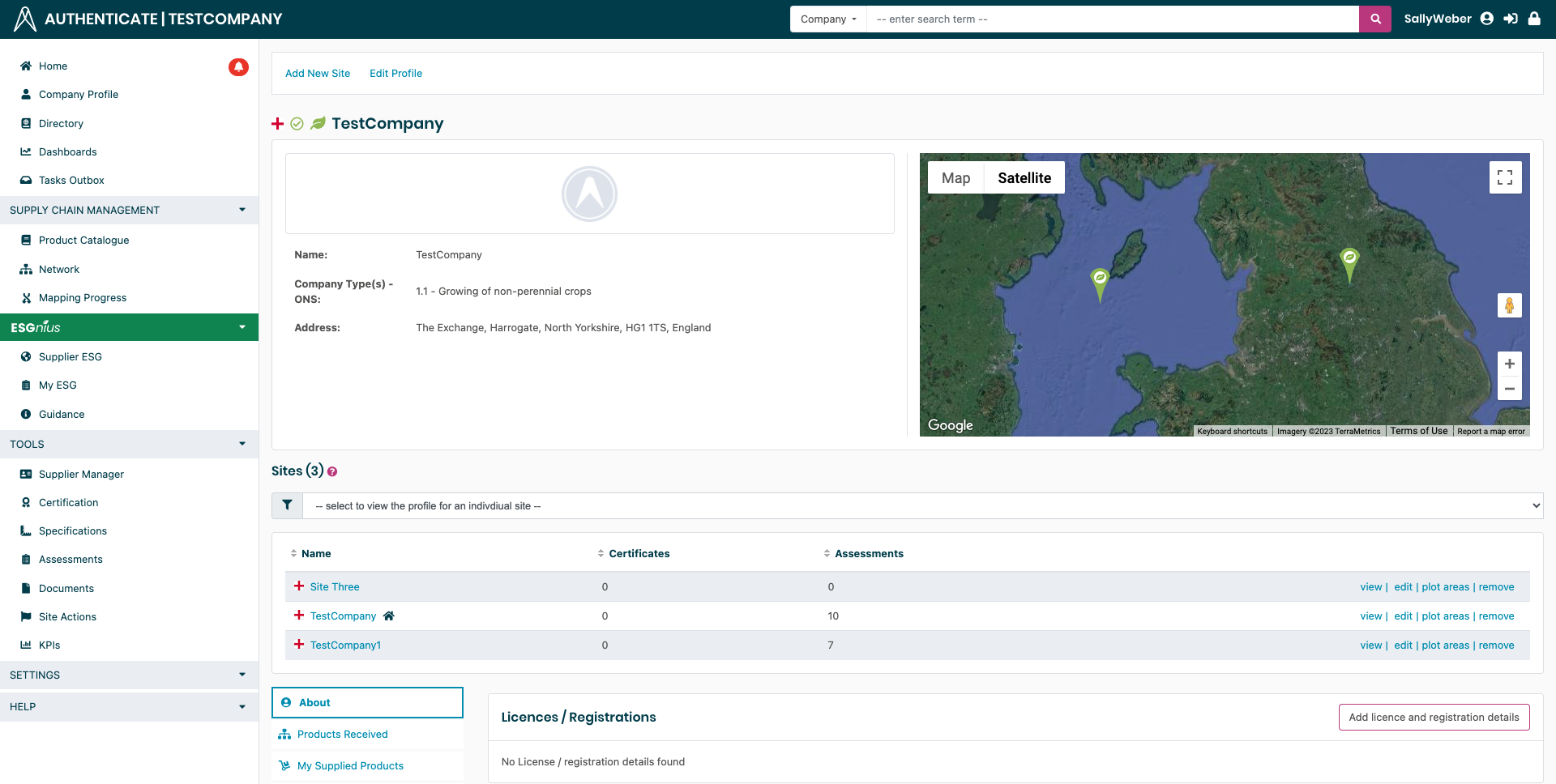Open fullscreen view of the map

tap(1505, 177)
